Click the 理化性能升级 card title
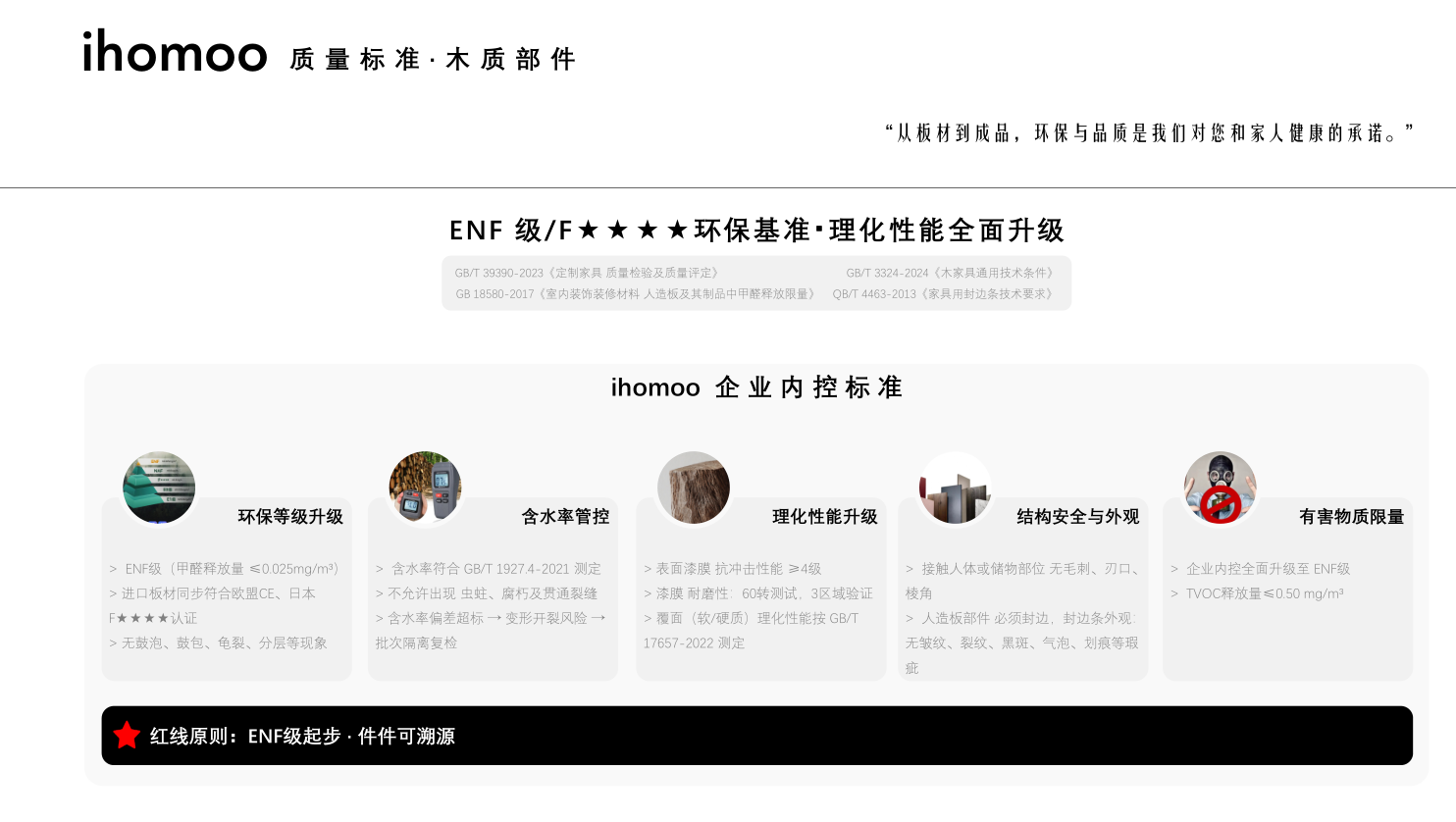 [825, 516]
